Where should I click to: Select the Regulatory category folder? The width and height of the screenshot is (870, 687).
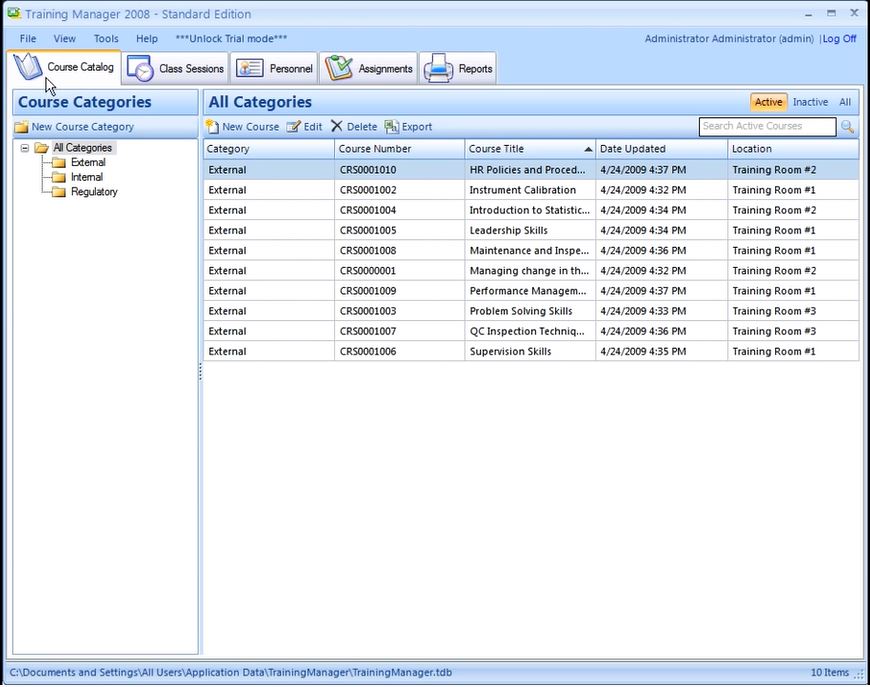point(88,191)
